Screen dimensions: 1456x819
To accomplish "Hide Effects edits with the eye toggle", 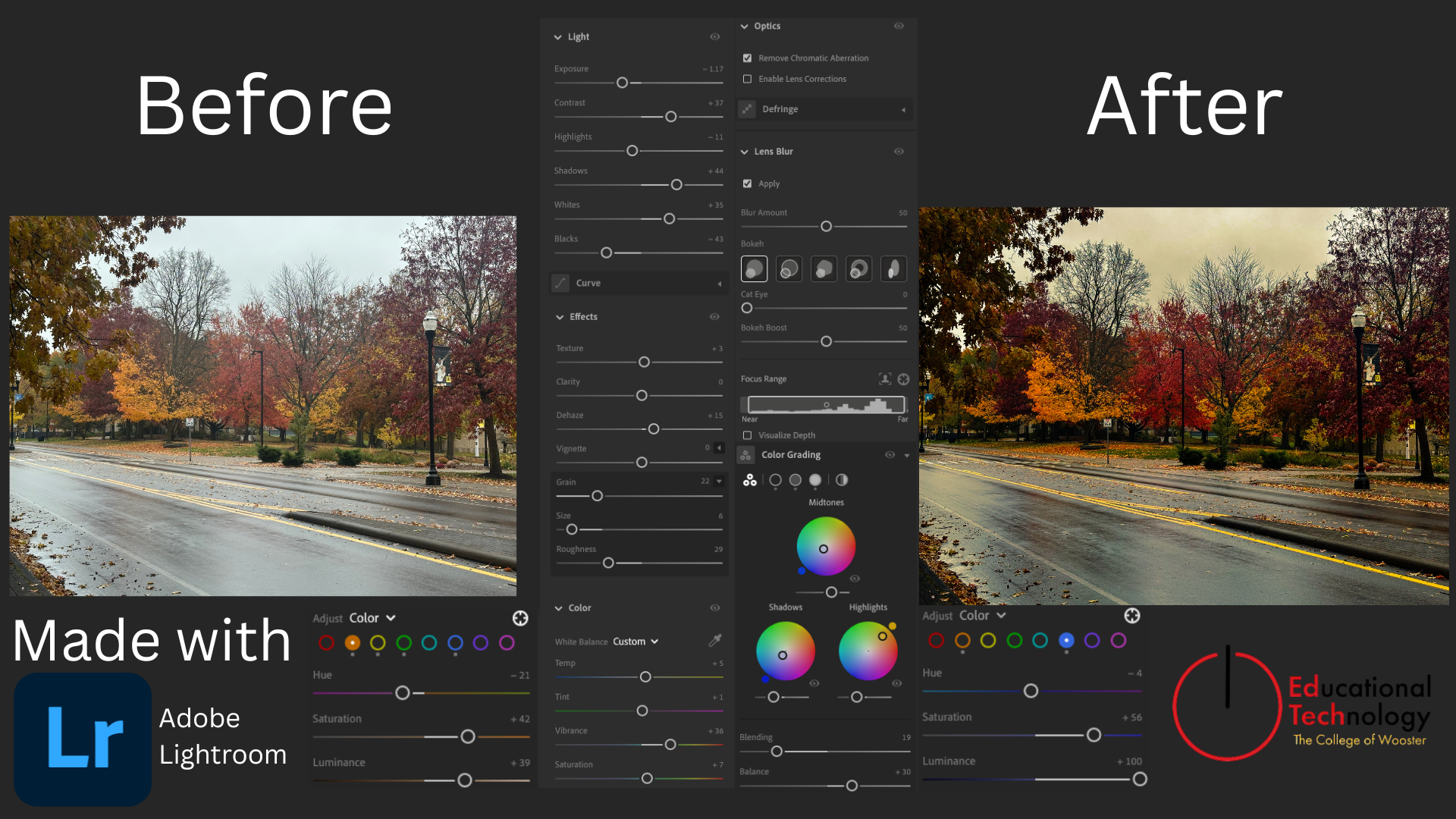I will click(714, 316).
